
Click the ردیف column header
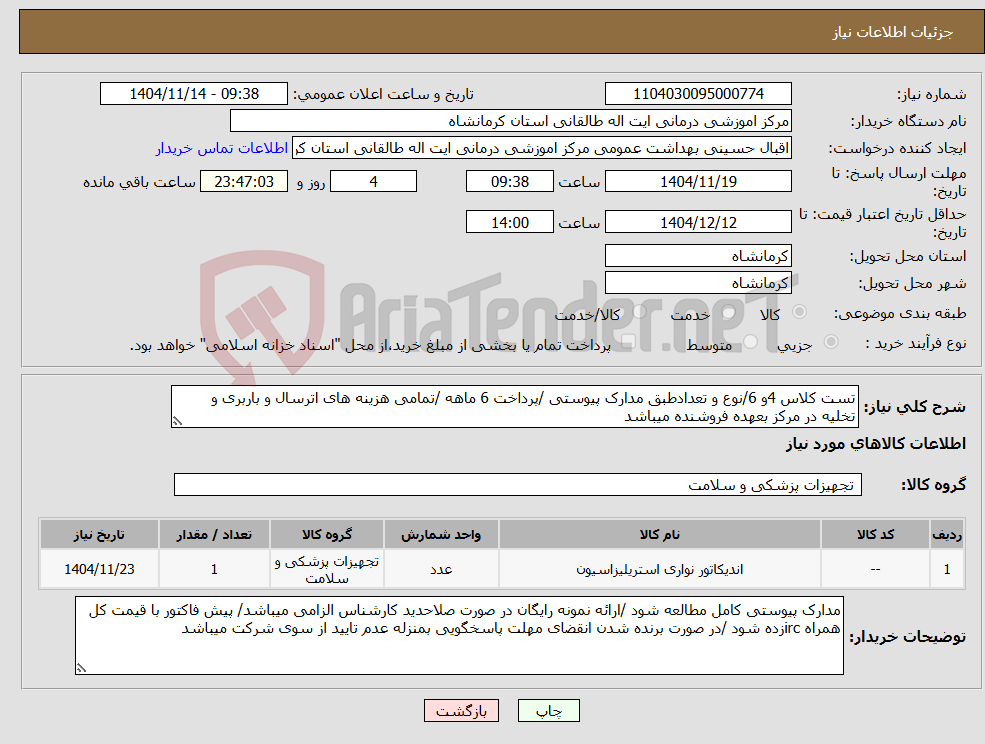[947, 535]
